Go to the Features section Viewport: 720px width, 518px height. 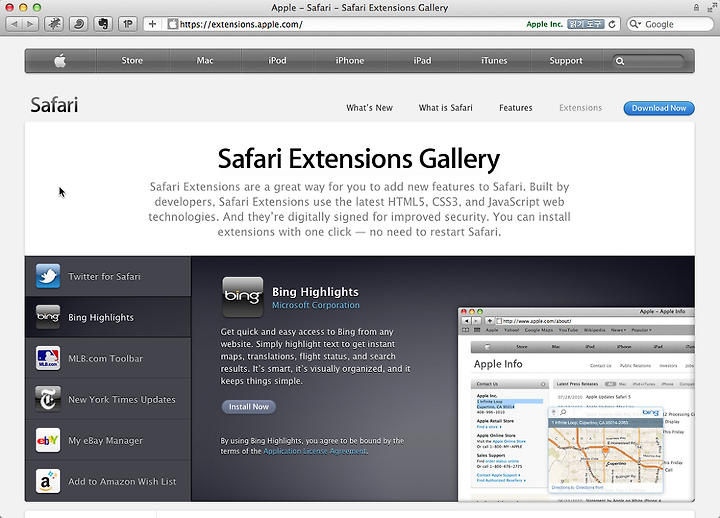coord(516,108)
